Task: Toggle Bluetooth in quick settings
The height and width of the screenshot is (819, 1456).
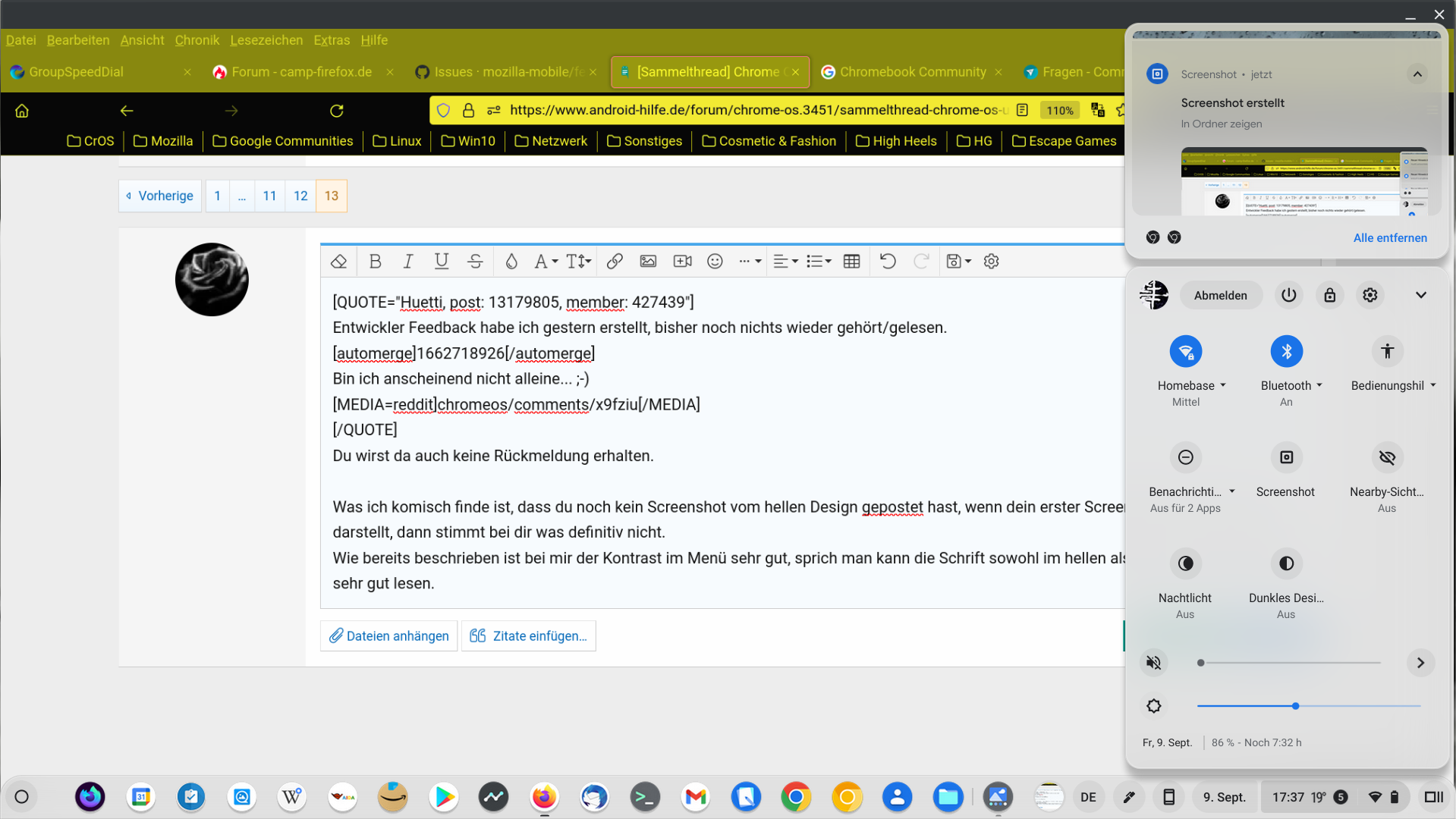Action: pyautogui.click(x=1286, y=352)
